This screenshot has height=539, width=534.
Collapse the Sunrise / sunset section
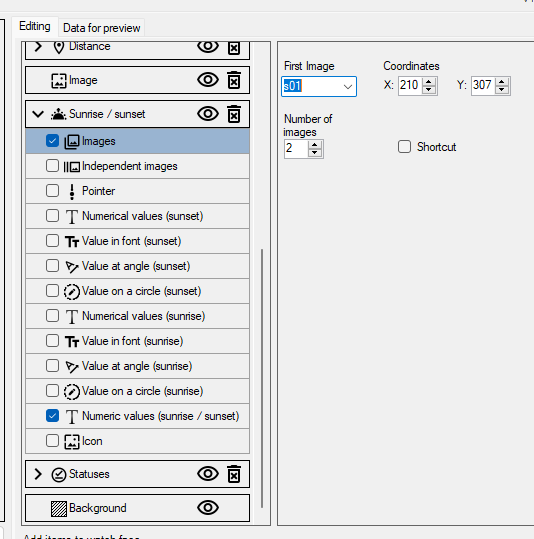point(38,114)
